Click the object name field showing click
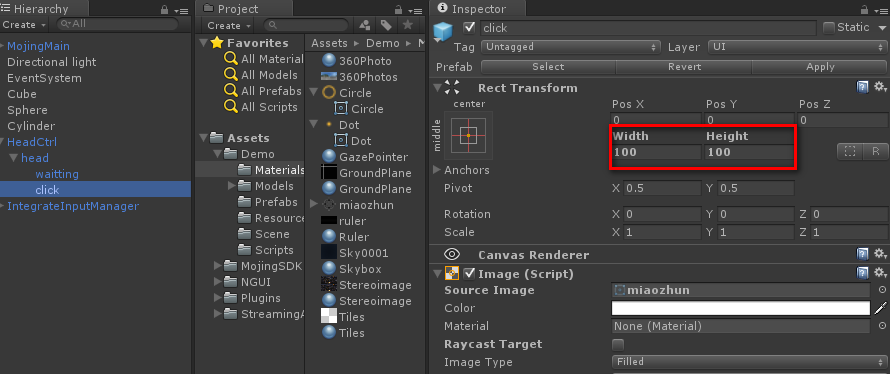Screen dimensions: 890x374 [648, 28]
